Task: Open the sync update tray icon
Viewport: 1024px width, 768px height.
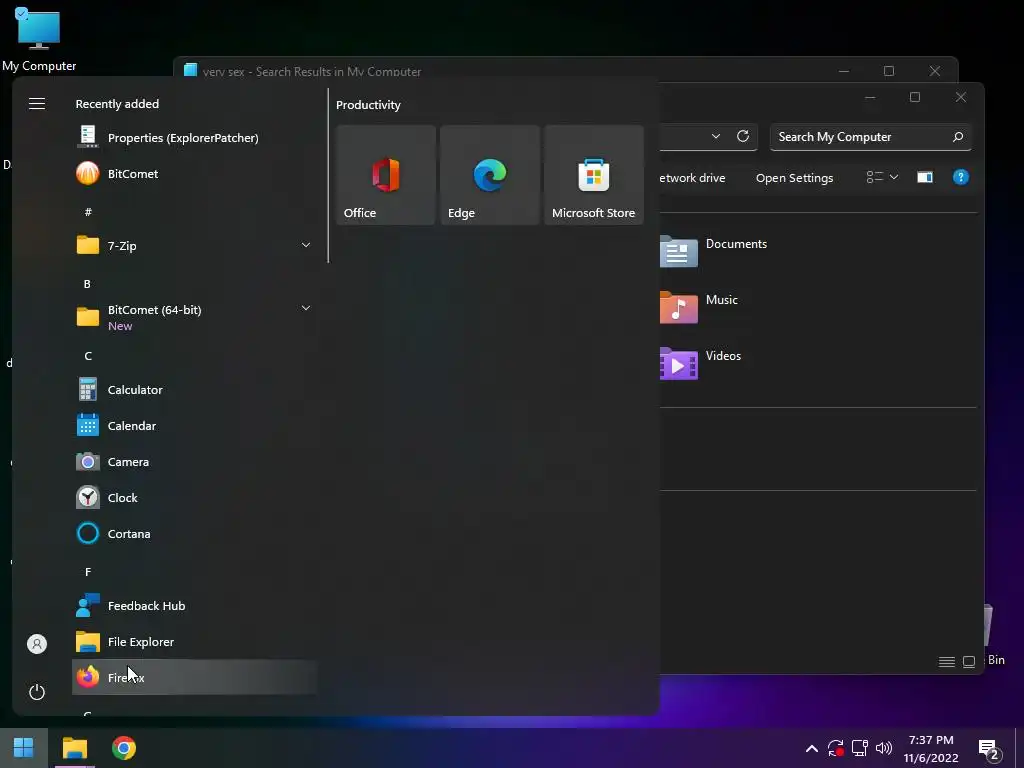Action: [836, 748]
